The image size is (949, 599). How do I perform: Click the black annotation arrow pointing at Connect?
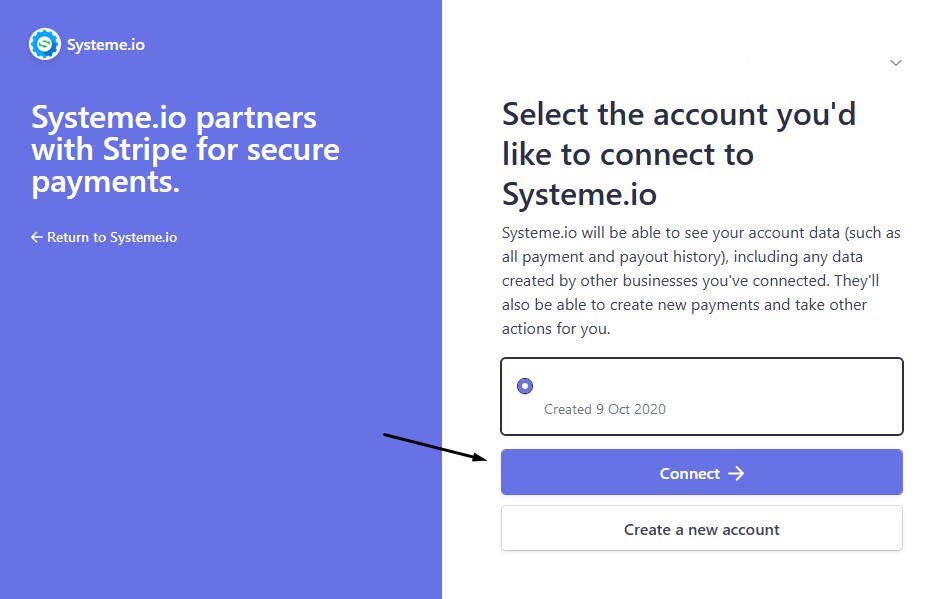click(436, 447)
